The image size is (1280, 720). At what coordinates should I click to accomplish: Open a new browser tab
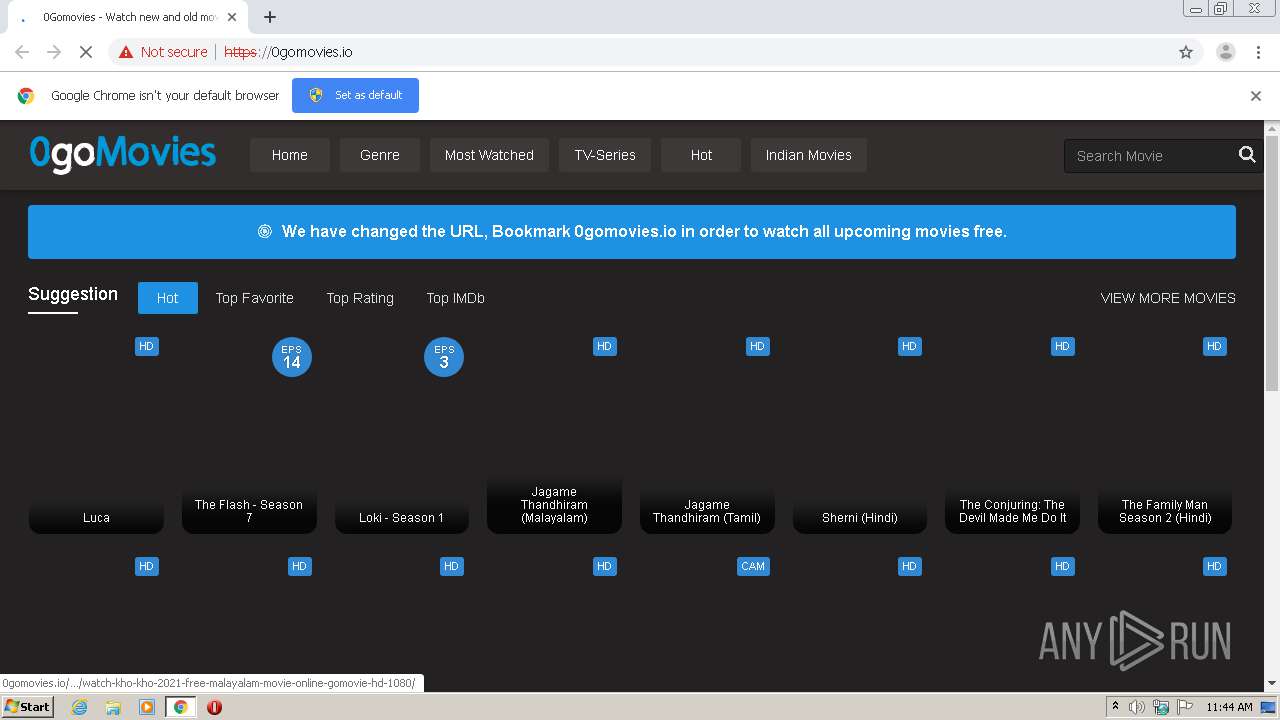click(x=270, y=17)
